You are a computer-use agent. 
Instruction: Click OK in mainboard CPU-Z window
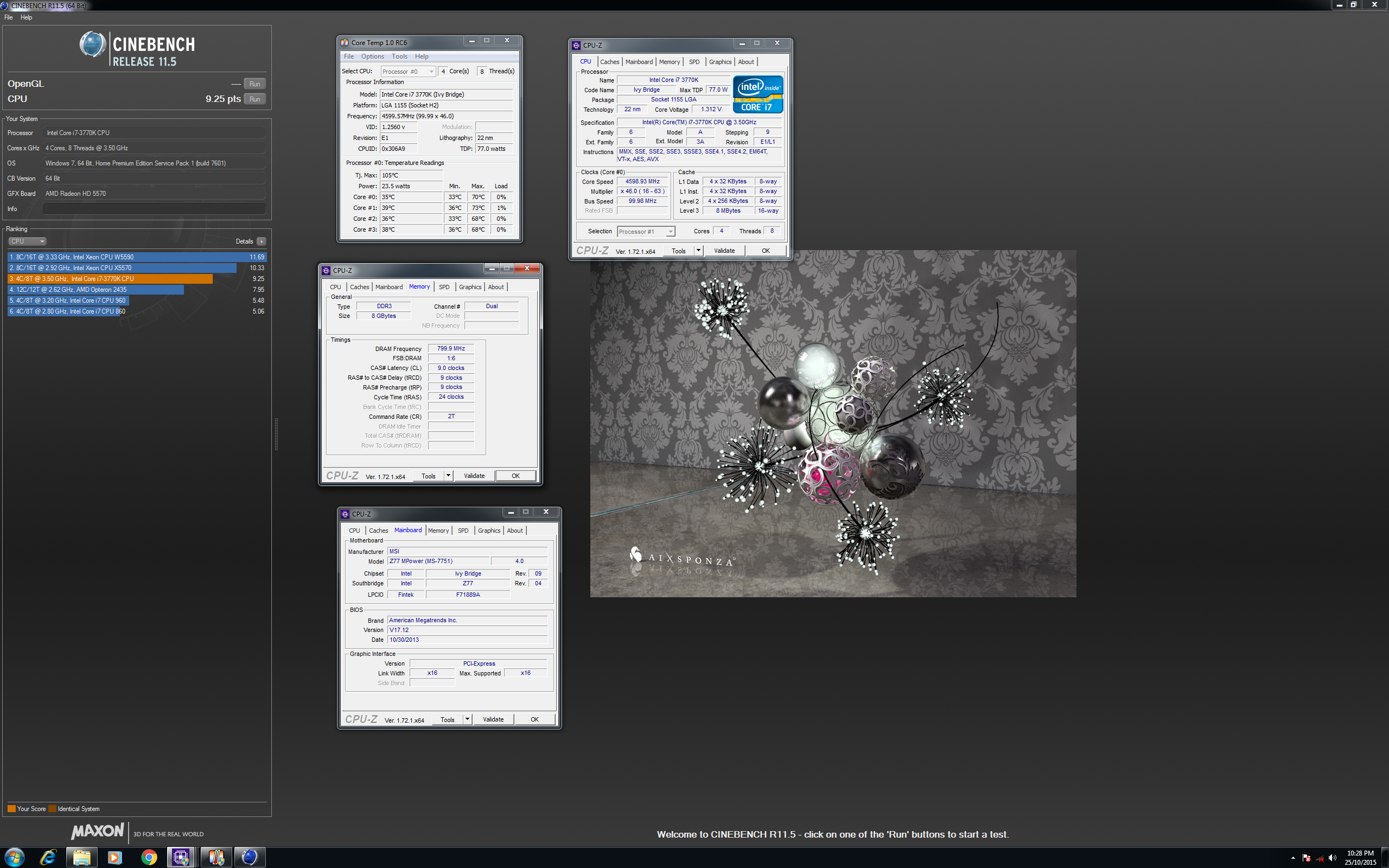pos(534,719)
